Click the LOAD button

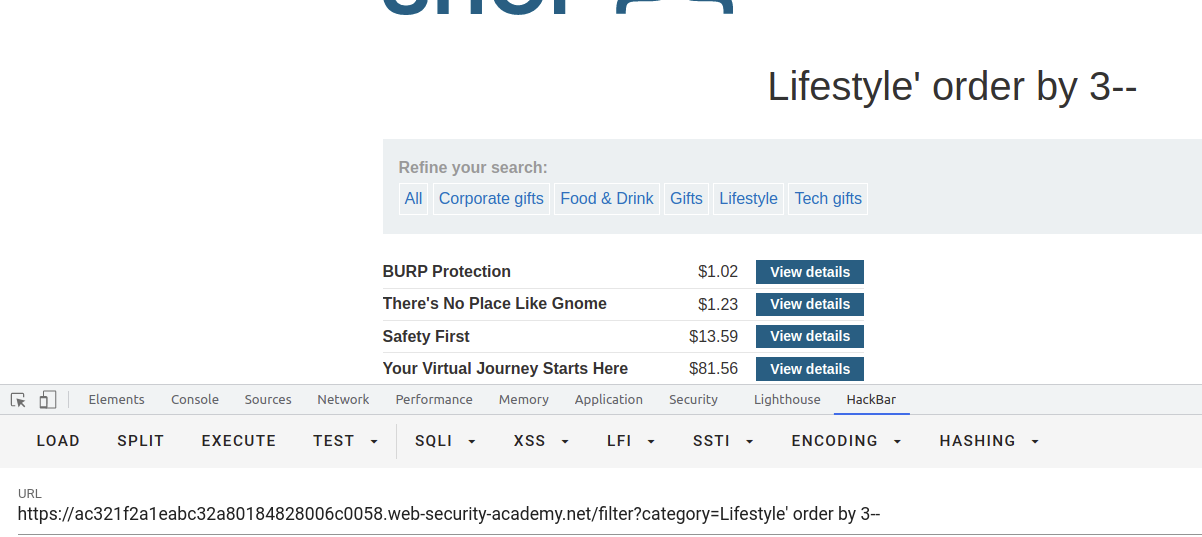[x=58, y=441]
